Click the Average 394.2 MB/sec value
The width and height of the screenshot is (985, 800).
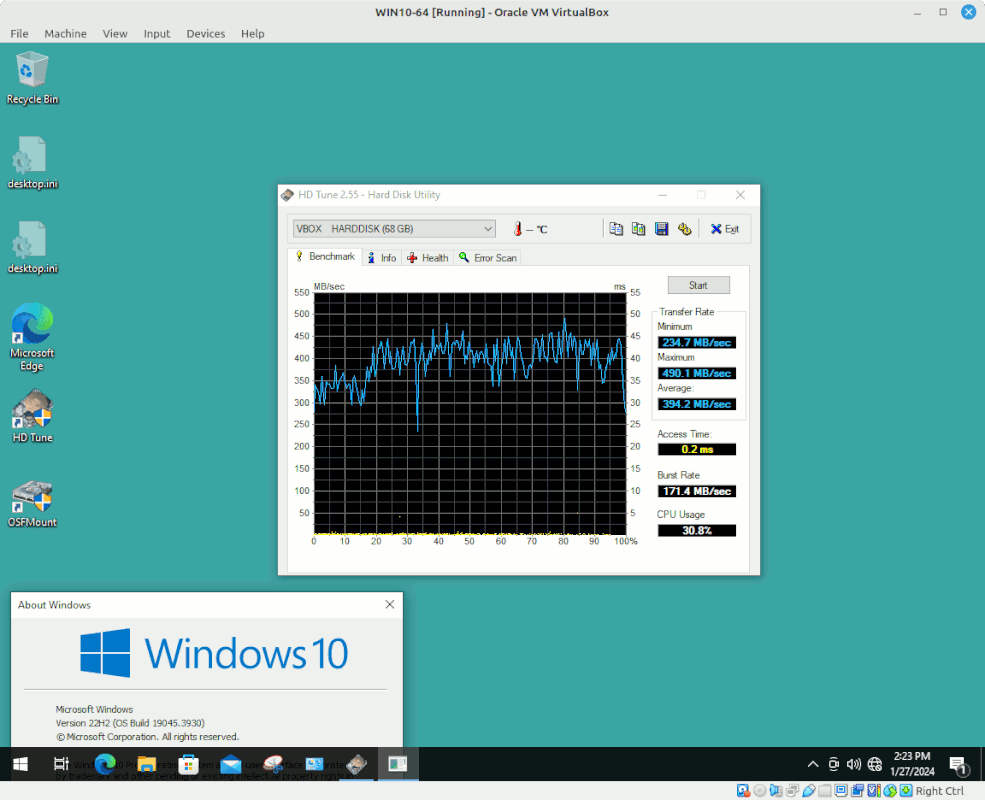[x=697, y=404]
